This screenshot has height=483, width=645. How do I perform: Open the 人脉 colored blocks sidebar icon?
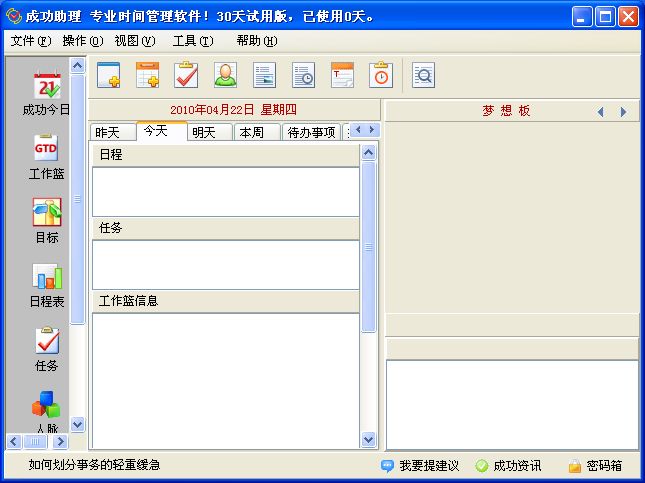click(46, 404)
